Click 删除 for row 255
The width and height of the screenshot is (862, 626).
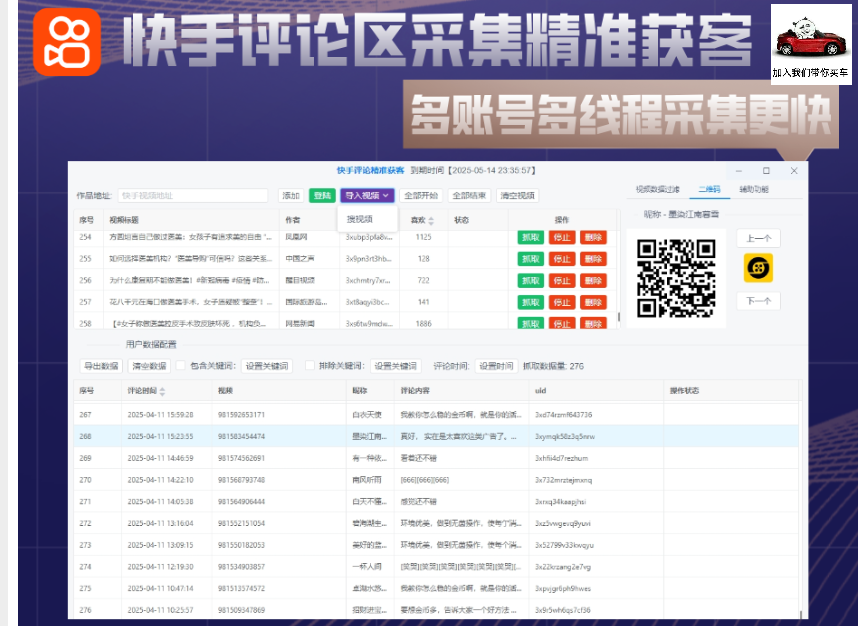(593, 259)
